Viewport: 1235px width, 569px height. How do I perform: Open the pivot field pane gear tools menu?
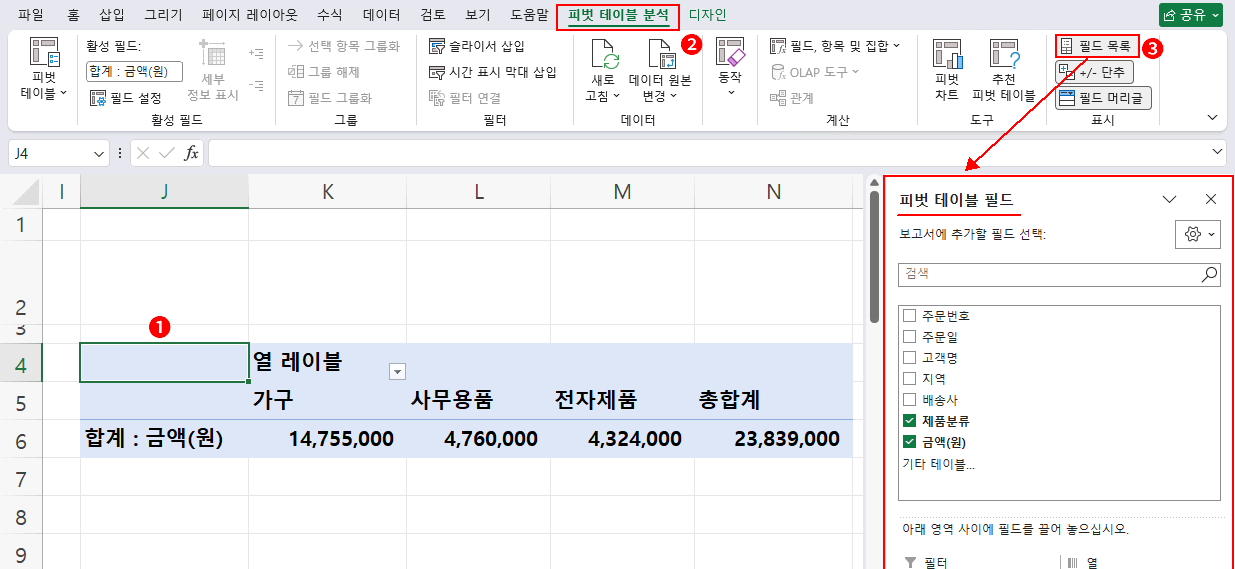pyautogui.click(x=1197, y=233)
